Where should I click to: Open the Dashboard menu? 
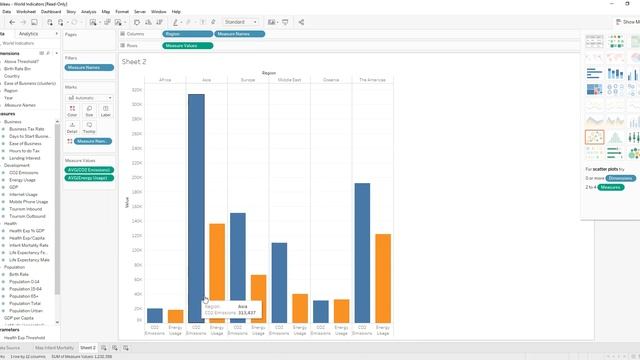pyautogui.click(x=51, y=12)
